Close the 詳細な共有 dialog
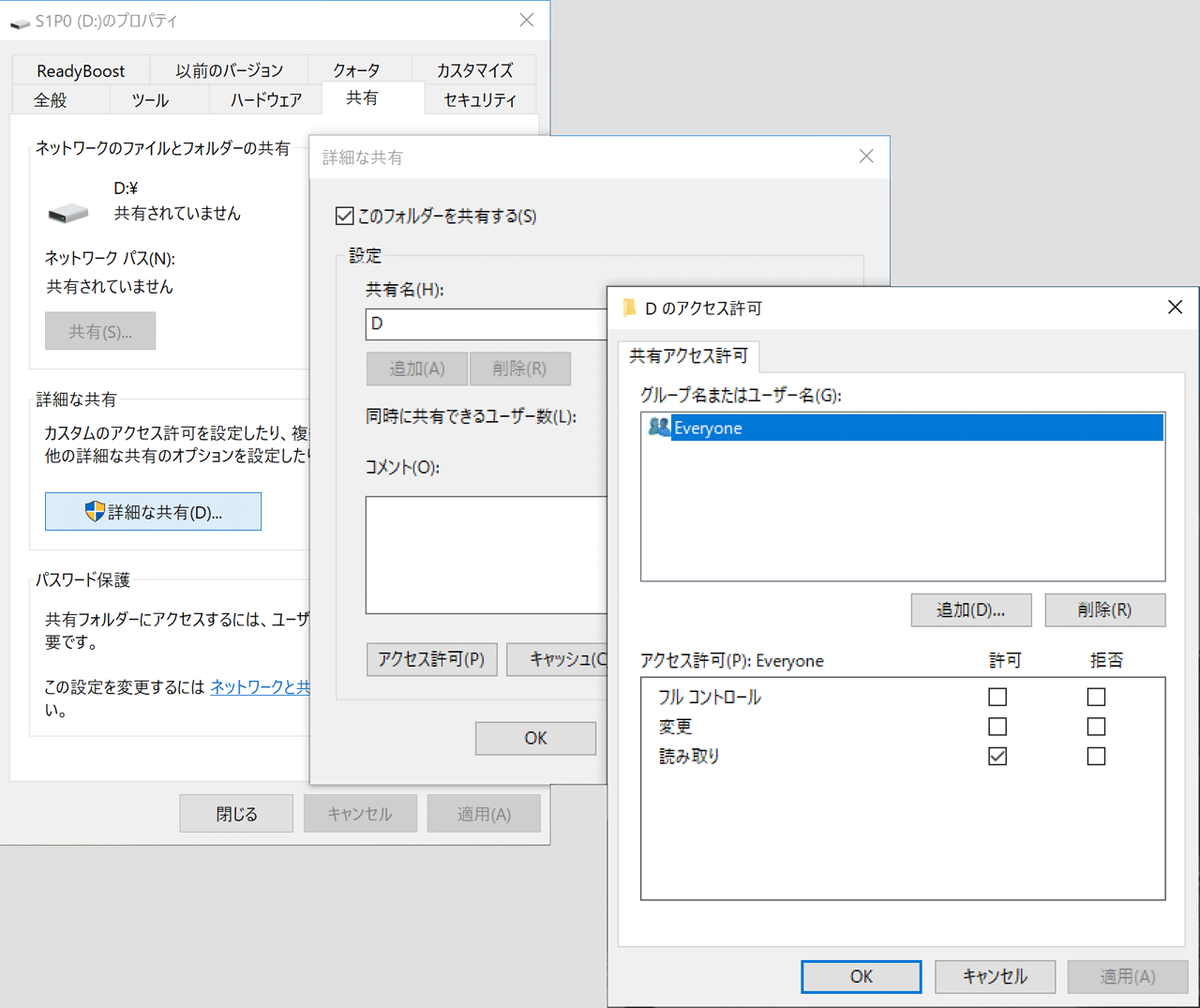The width and height of the screenshot is (1200, 1008). (866, 157)
